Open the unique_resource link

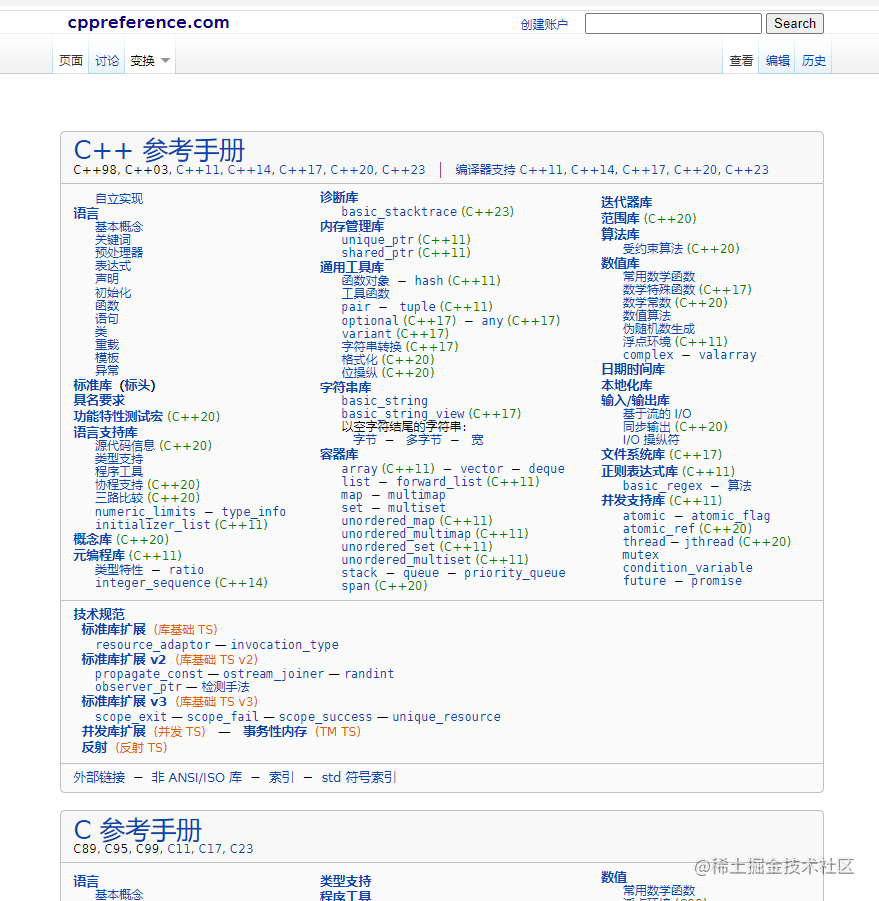coord(446,717)
